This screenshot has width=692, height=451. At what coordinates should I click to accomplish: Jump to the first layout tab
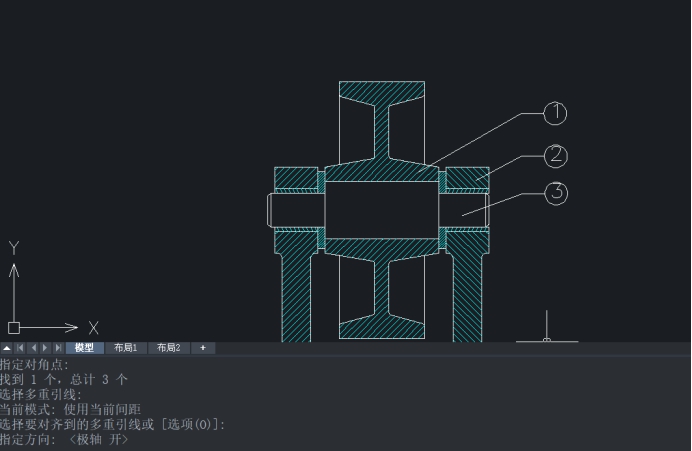click(x=20, y=348)
